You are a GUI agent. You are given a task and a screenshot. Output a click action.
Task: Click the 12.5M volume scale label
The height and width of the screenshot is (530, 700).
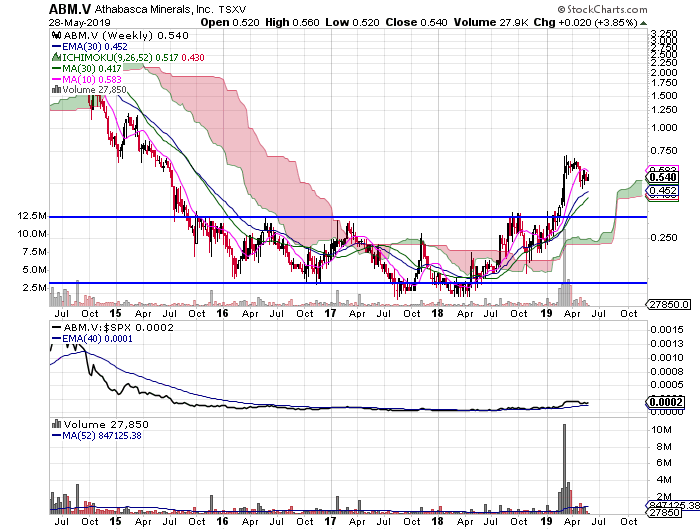(31, 216)
